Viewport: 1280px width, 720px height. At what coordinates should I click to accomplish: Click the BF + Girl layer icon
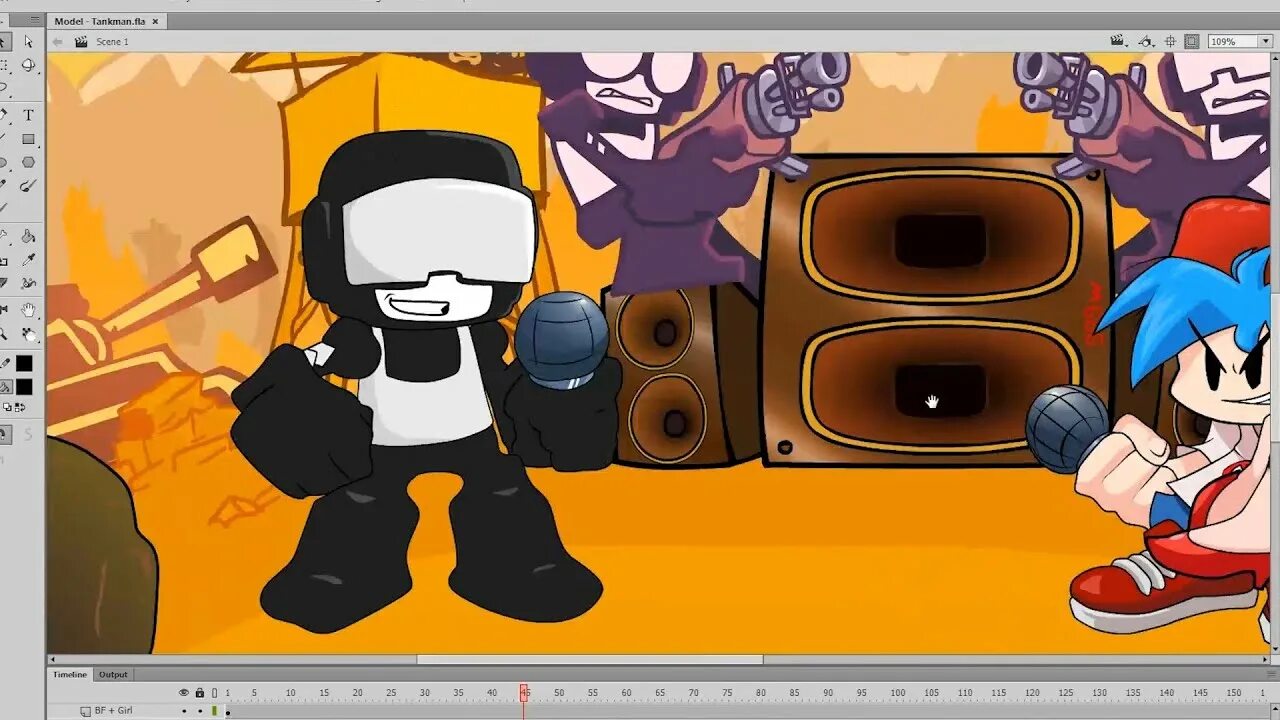coord(86,711)
